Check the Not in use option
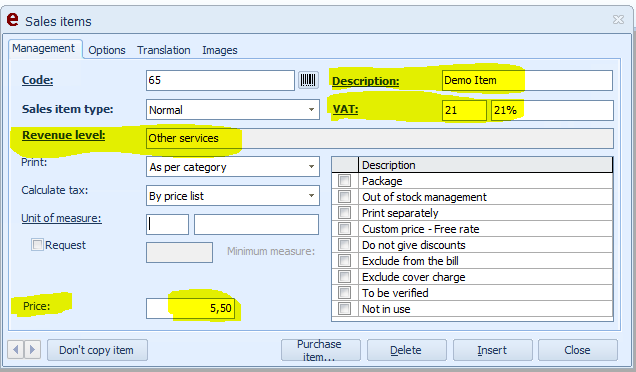The width and height of the screenshot is (636, 372). pos(344,309)
